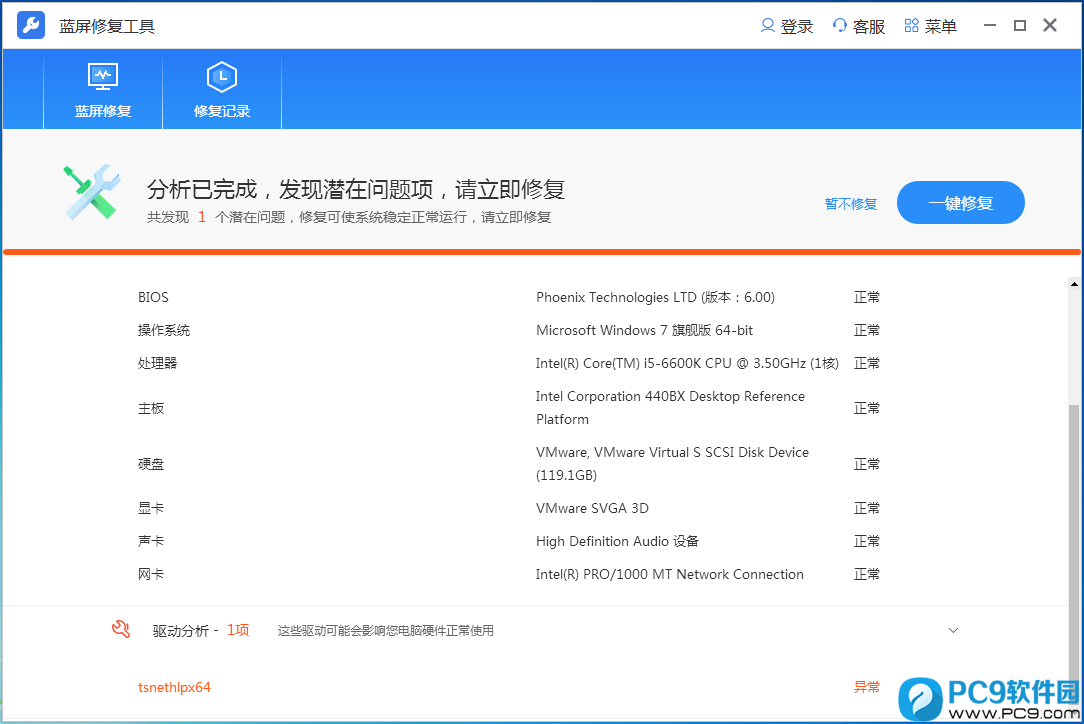
Task: Click the 驱动分析 wrench icon
Action: [121, 629]
